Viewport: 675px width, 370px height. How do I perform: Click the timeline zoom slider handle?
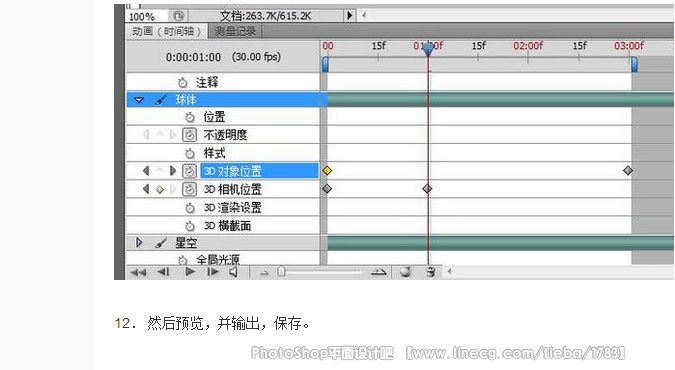pos(281,271)
